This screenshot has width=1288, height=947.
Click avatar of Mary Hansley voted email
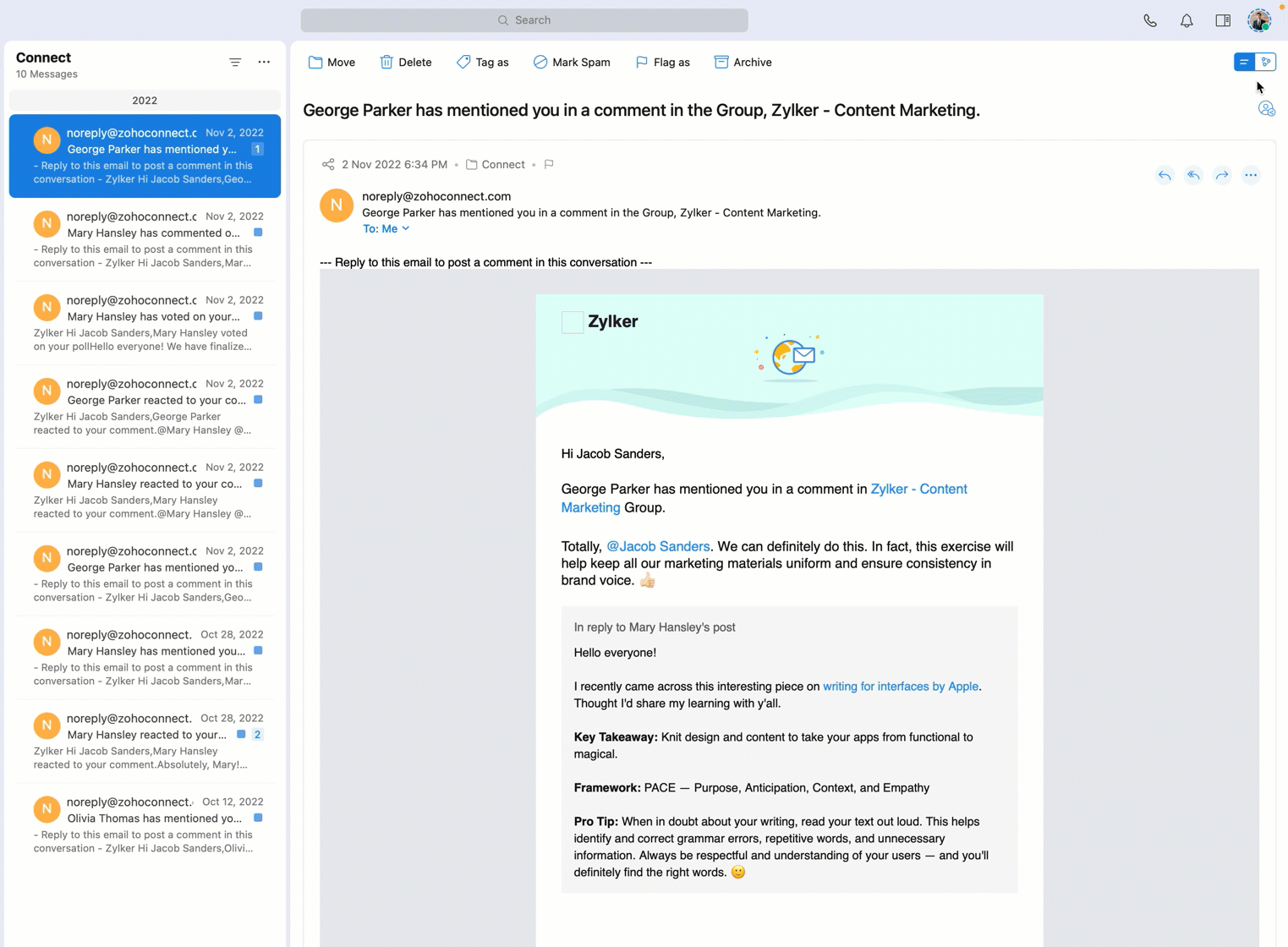tap(47, 307)
